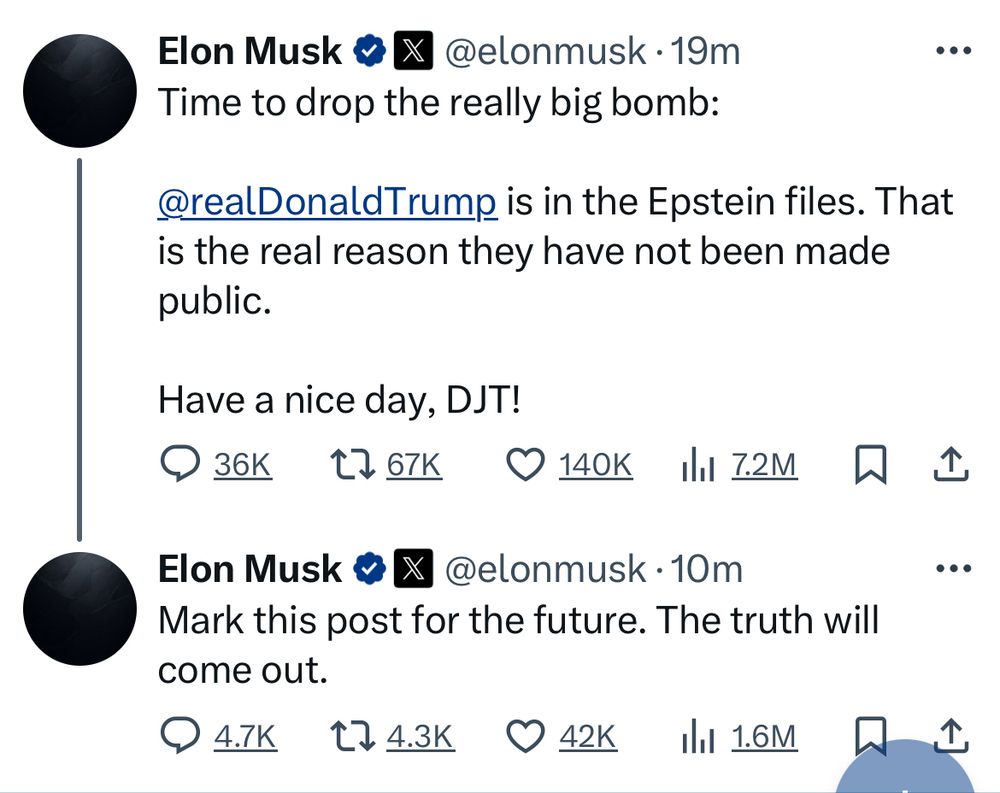The height and width of the screenshot is (793, 1000).
Task: Open the @realDonaldTrump mention link
Action: click(327, 202)
